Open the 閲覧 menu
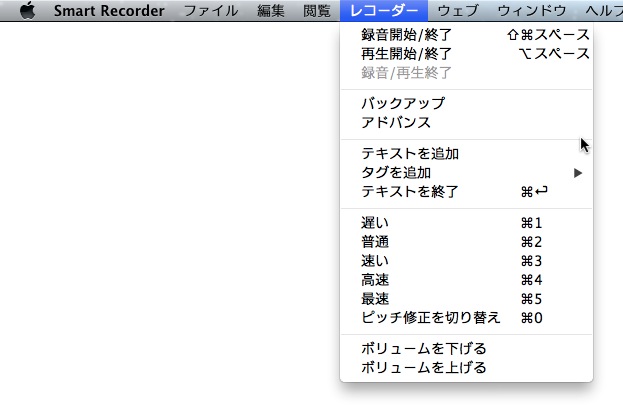 pyautogui.click(x=317, y=11)
